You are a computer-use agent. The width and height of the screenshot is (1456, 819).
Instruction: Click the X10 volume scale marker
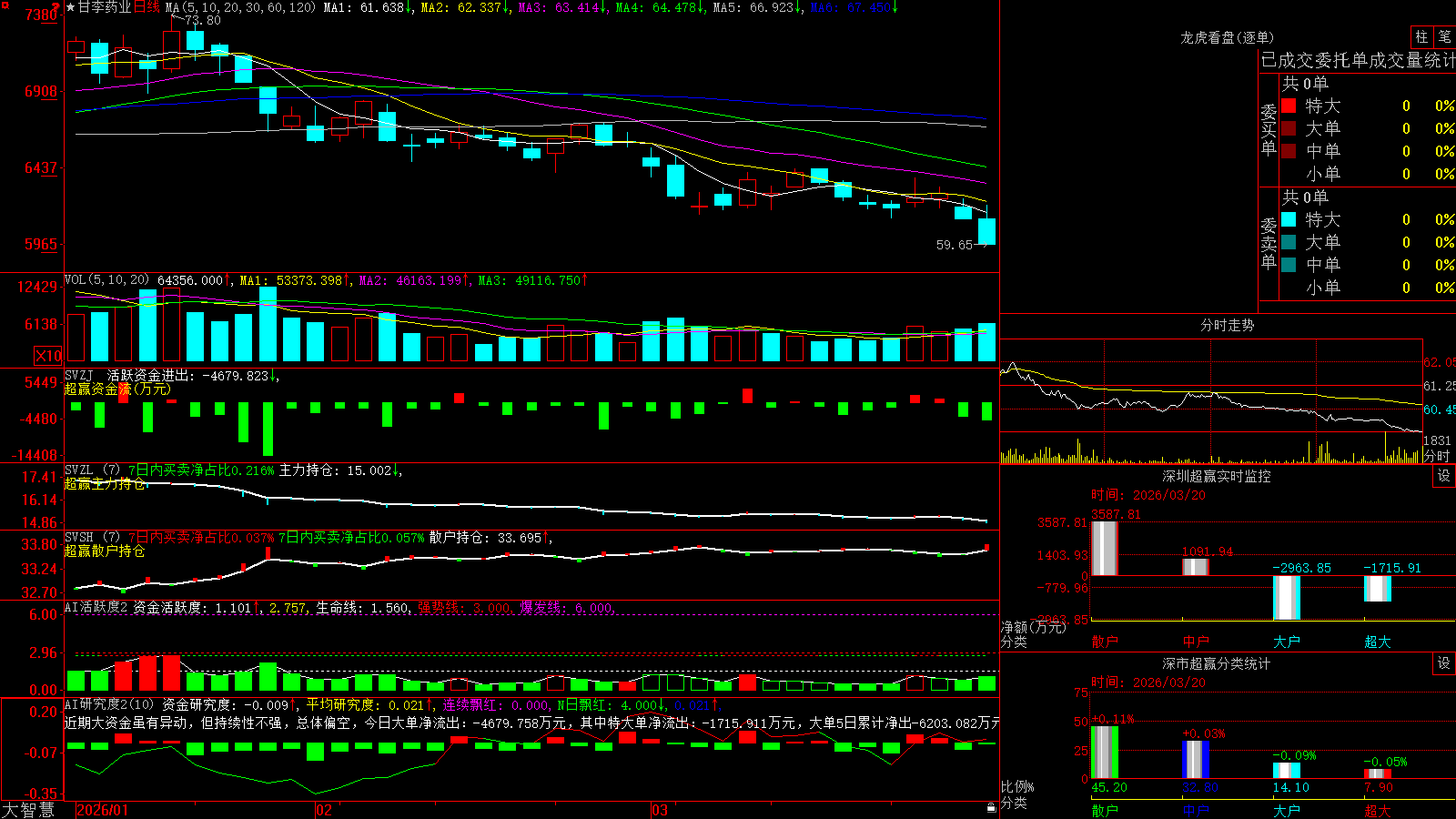pyautogui.click(x=48, y=356)
